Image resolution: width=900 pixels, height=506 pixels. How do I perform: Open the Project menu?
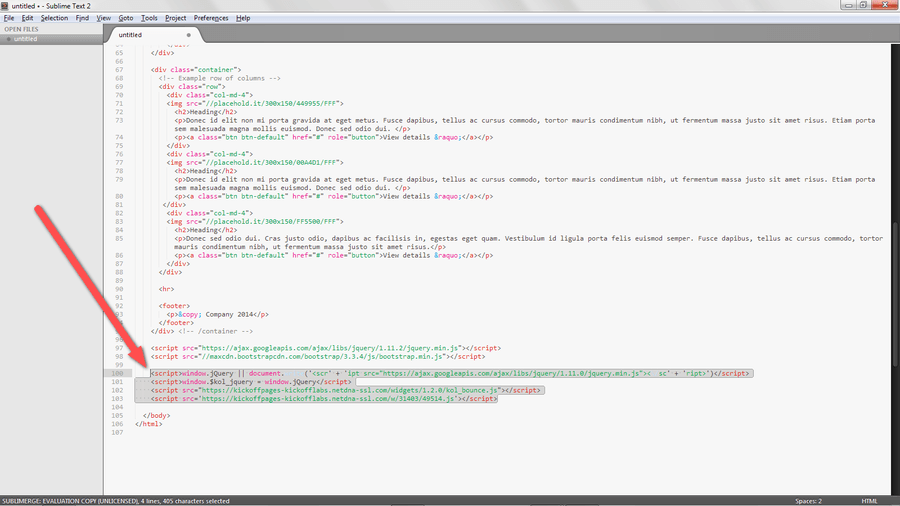pos(176,18)
